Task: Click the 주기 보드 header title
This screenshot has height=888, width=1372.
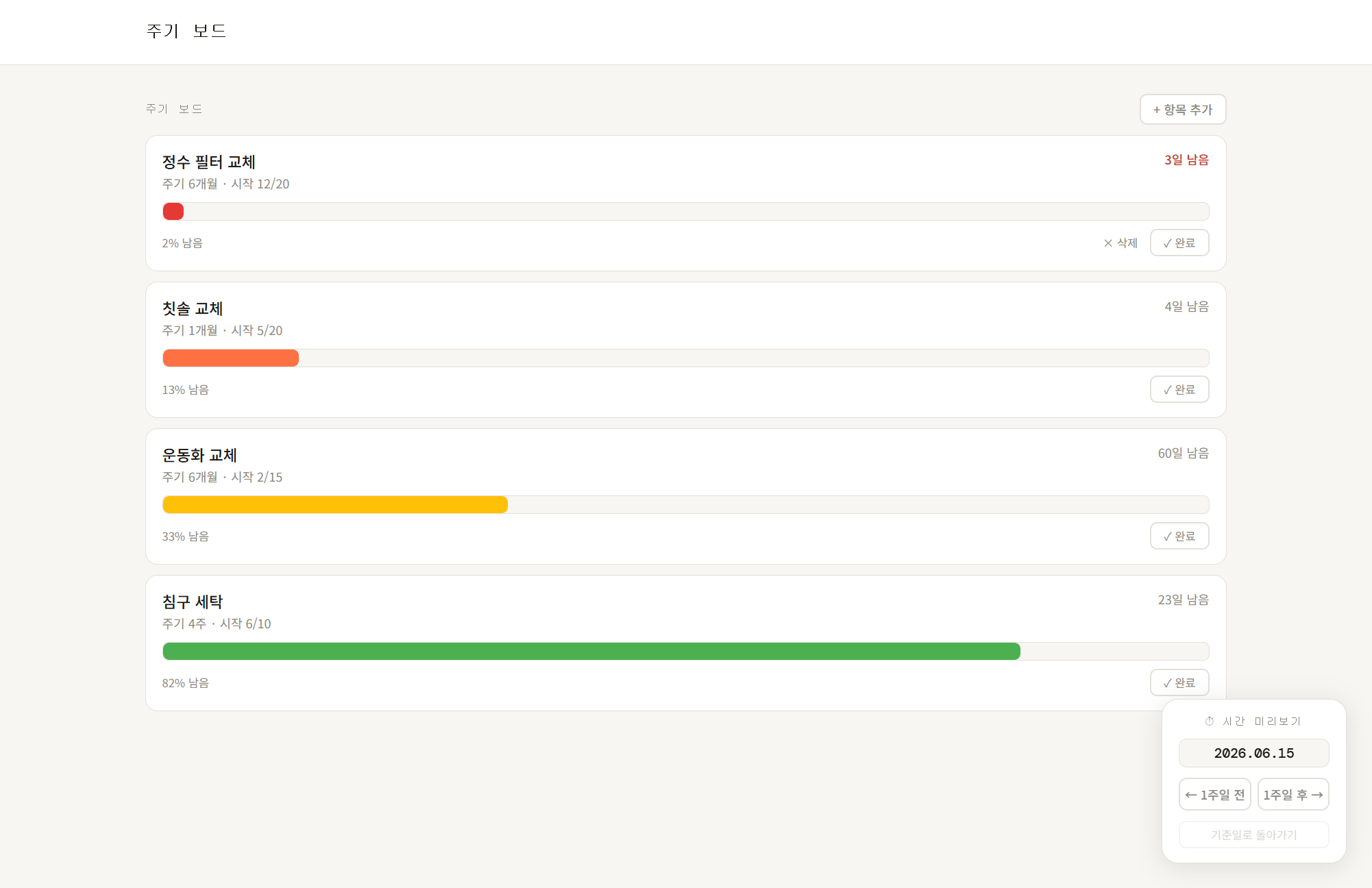Action: tap(186, 32)
